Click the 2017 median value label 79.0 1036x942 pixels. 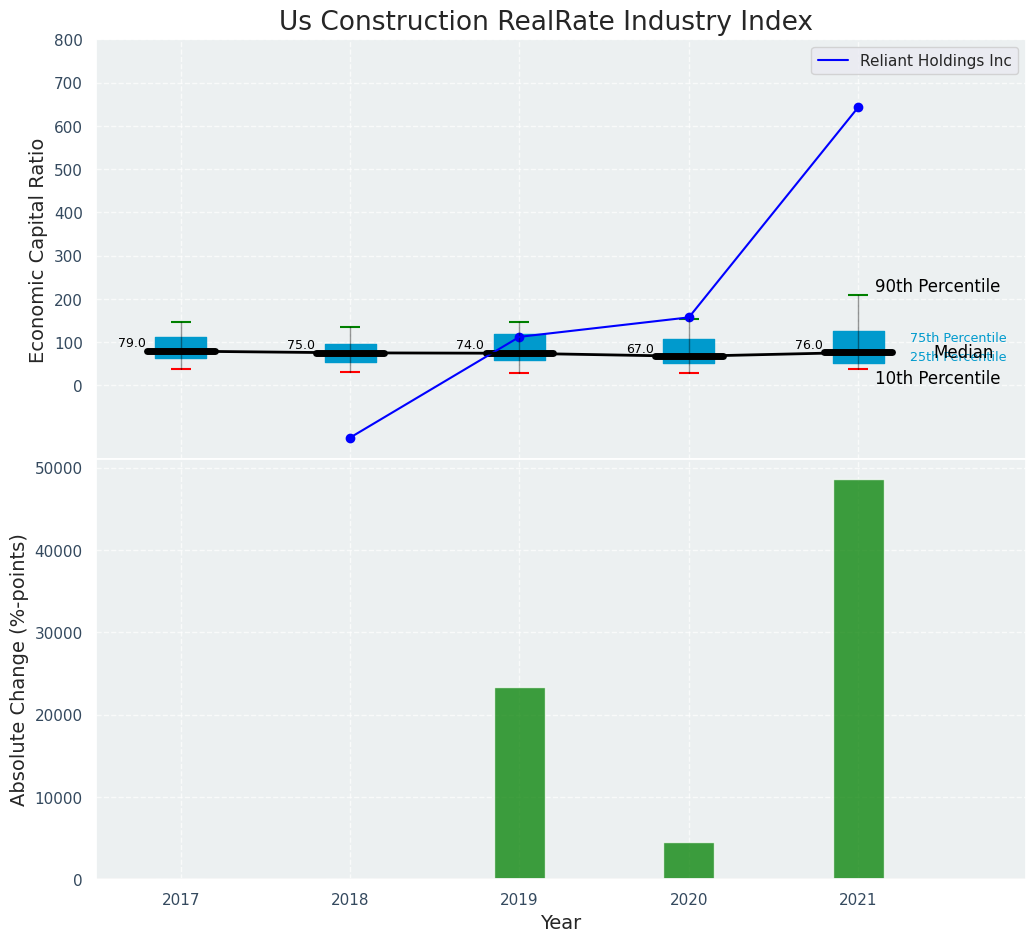(x=132, y=343)
